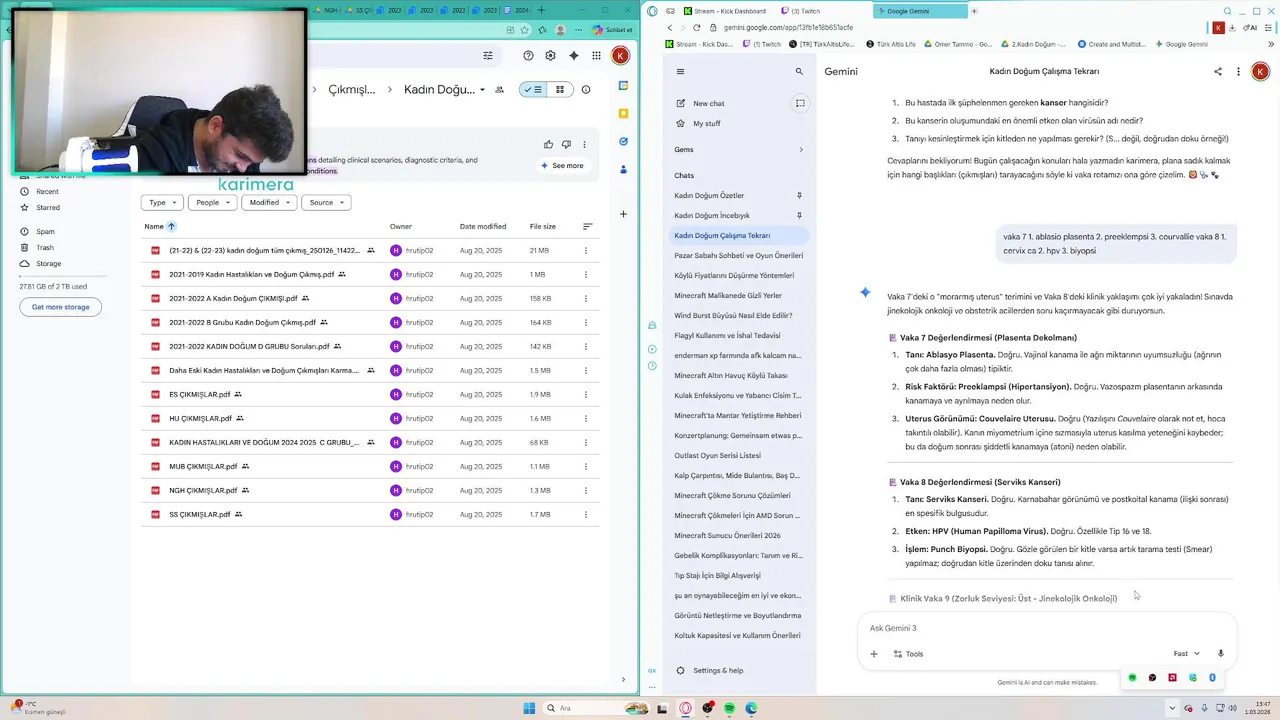
Task: Open Gemini temporary chat icon
Action: [800, 103]
